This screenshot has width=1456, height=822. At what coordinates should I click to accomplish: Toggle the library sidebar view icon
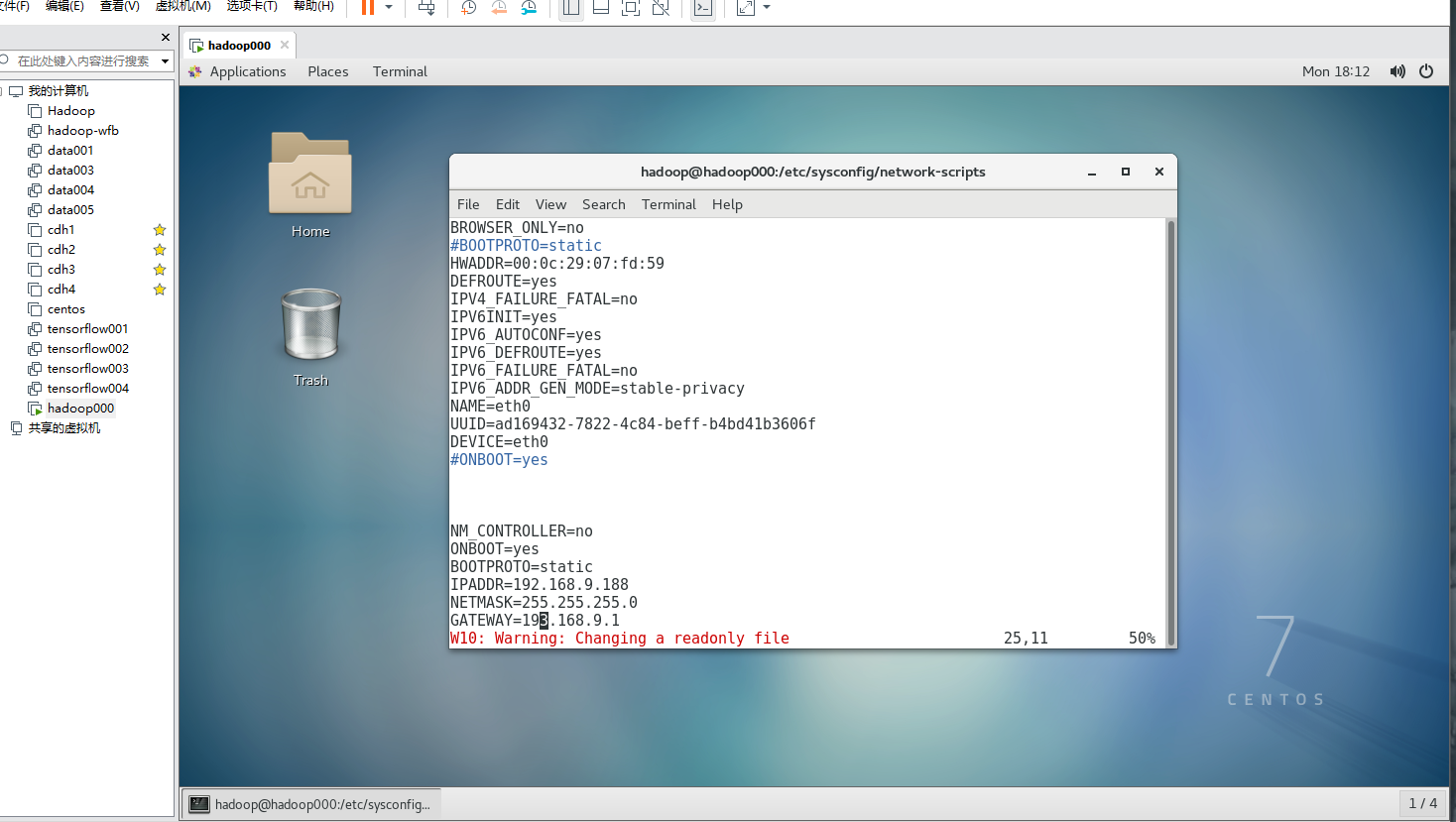pos(571,8)
